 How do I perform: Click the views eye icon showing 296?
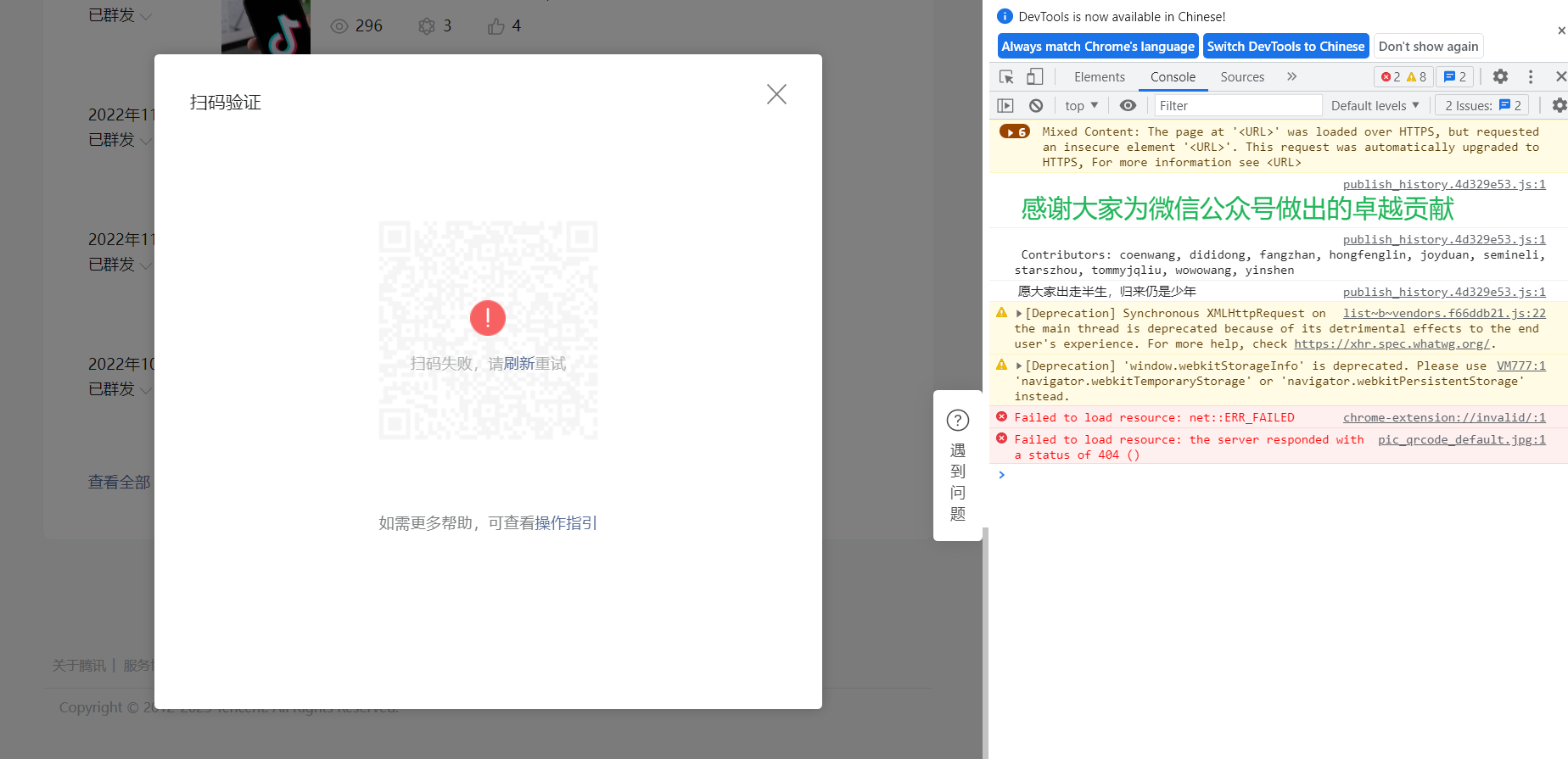point(339,26)
